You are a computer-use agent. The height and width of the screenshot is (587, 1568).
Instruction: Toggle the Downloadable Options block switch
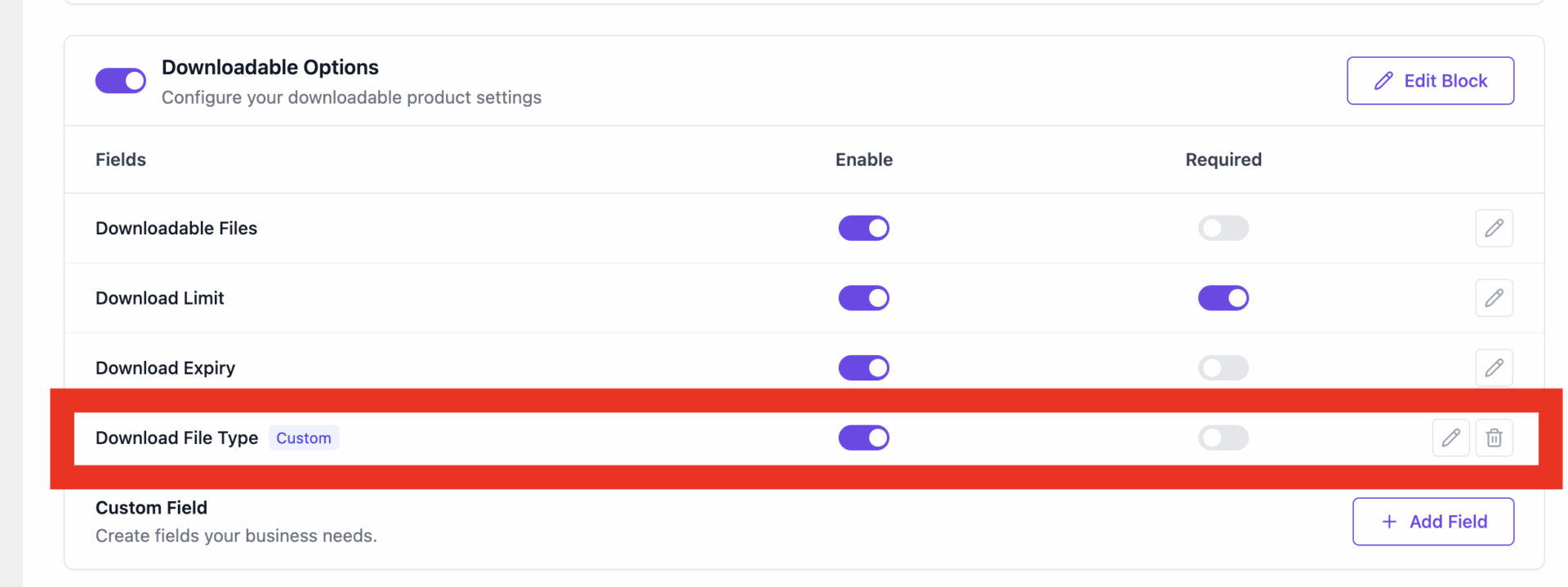pos(121,81)
